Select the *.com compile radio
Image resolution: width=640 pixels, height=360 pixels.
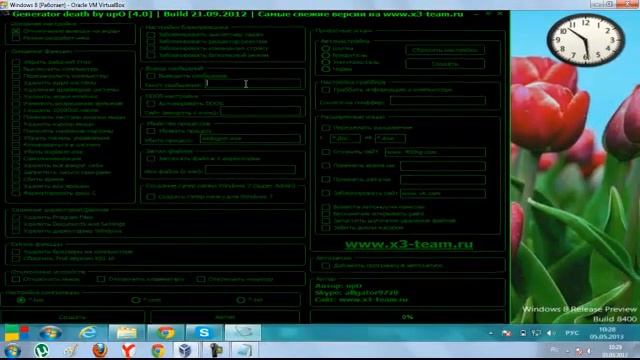tap(136, 300)
